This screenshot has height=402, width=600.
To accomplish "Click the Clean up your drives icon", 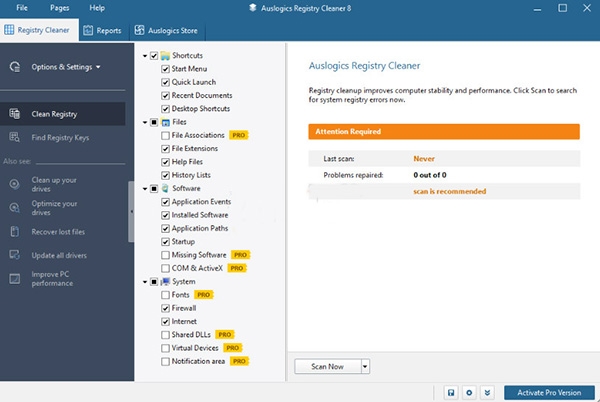I will [15, 184].
